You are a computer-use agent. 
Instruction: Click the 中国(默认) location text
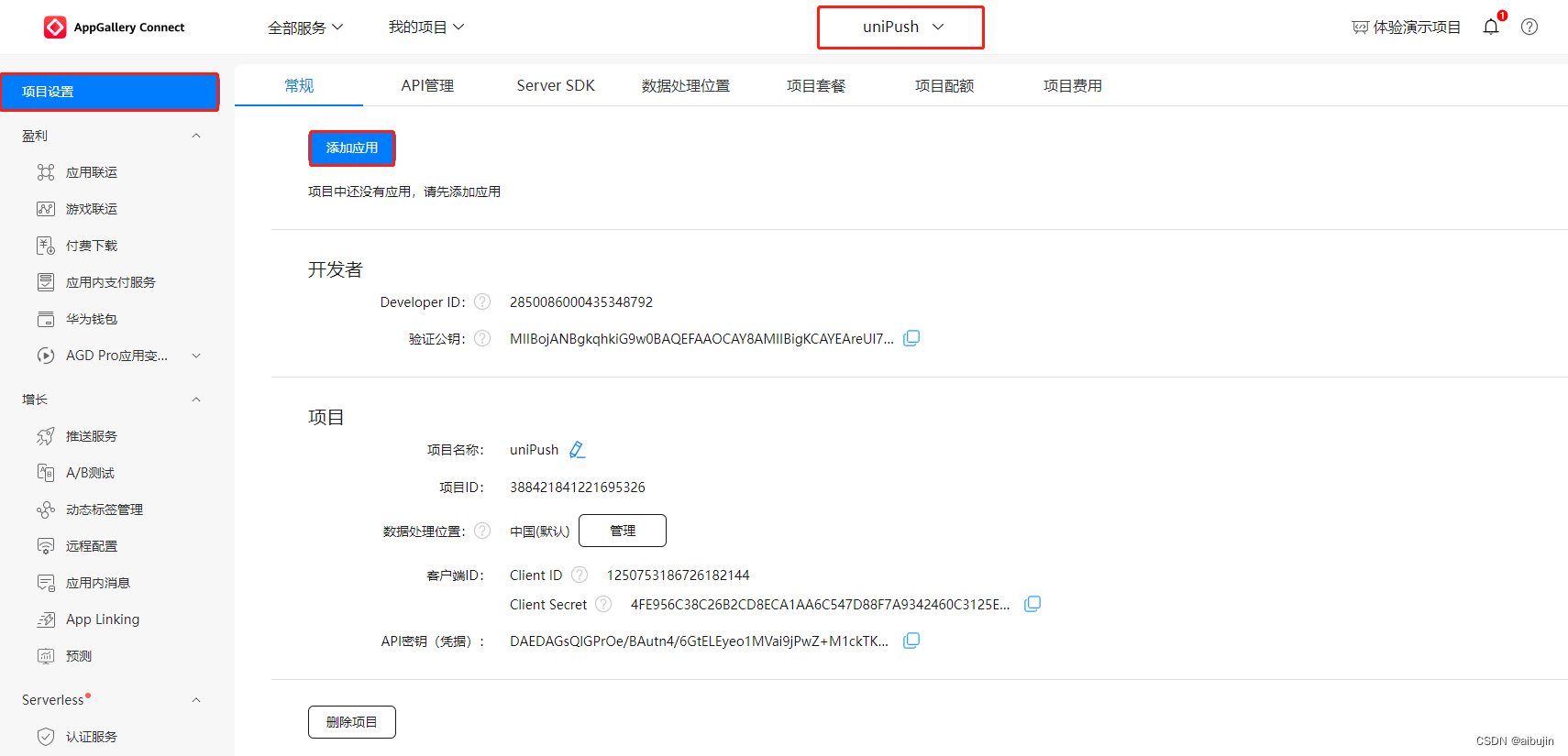pyautogui.click(x=540, y=531)
